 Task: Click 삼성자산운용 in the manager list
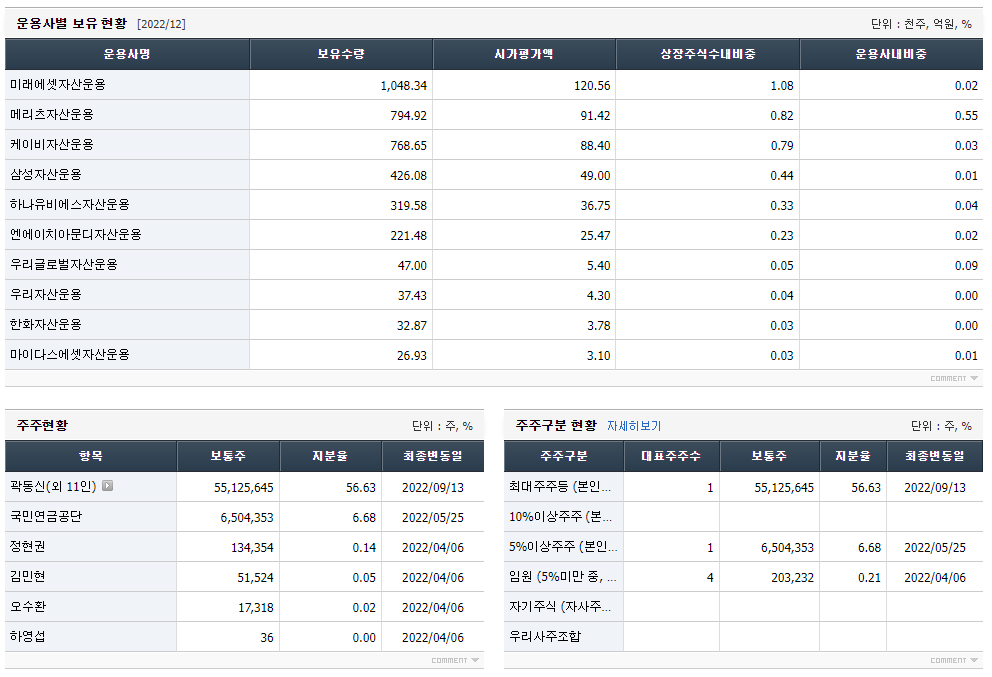pos(46,175)
